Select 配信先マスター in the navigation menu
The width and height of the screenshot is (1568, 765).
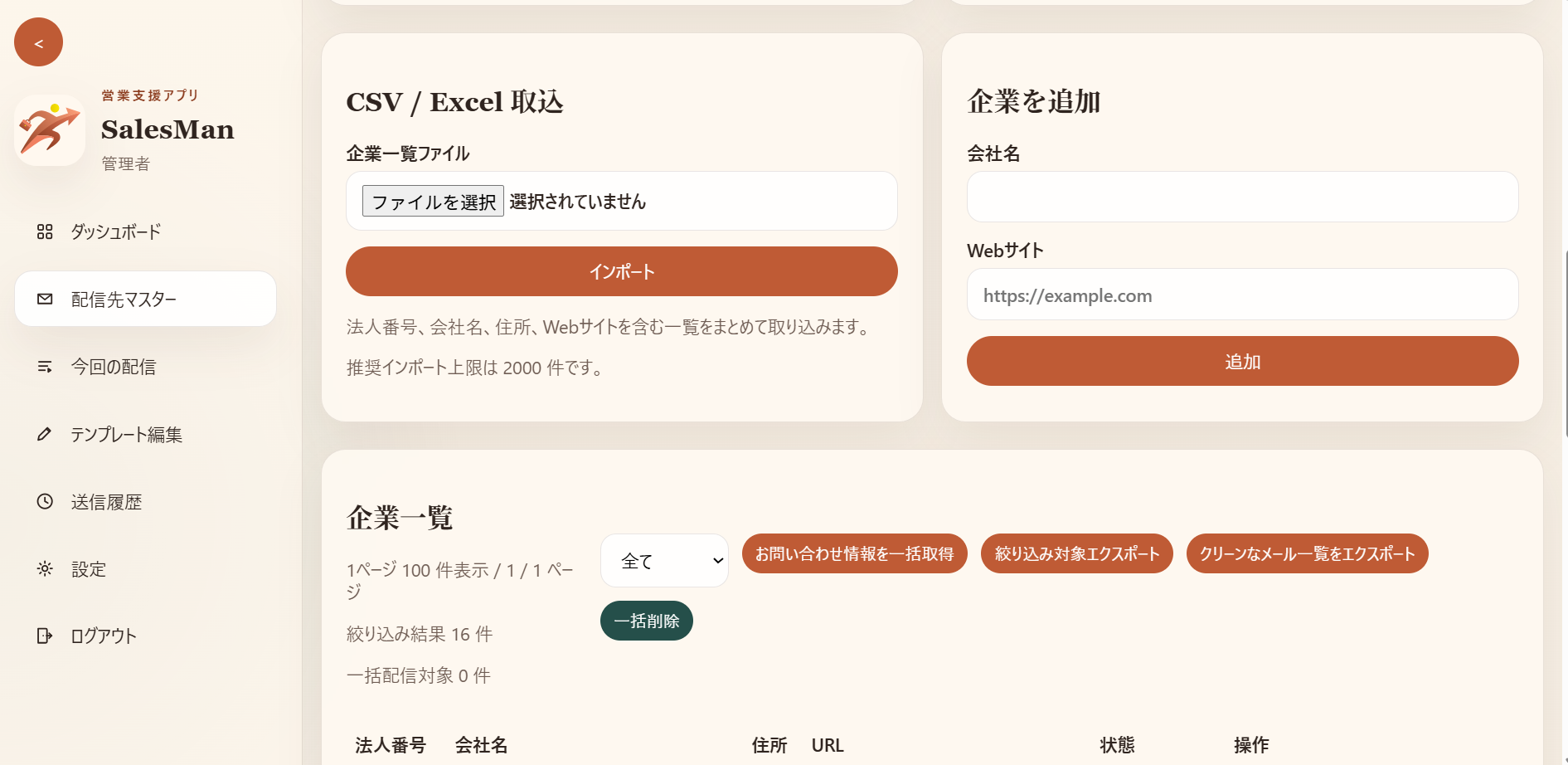click(x=123, y=299)
